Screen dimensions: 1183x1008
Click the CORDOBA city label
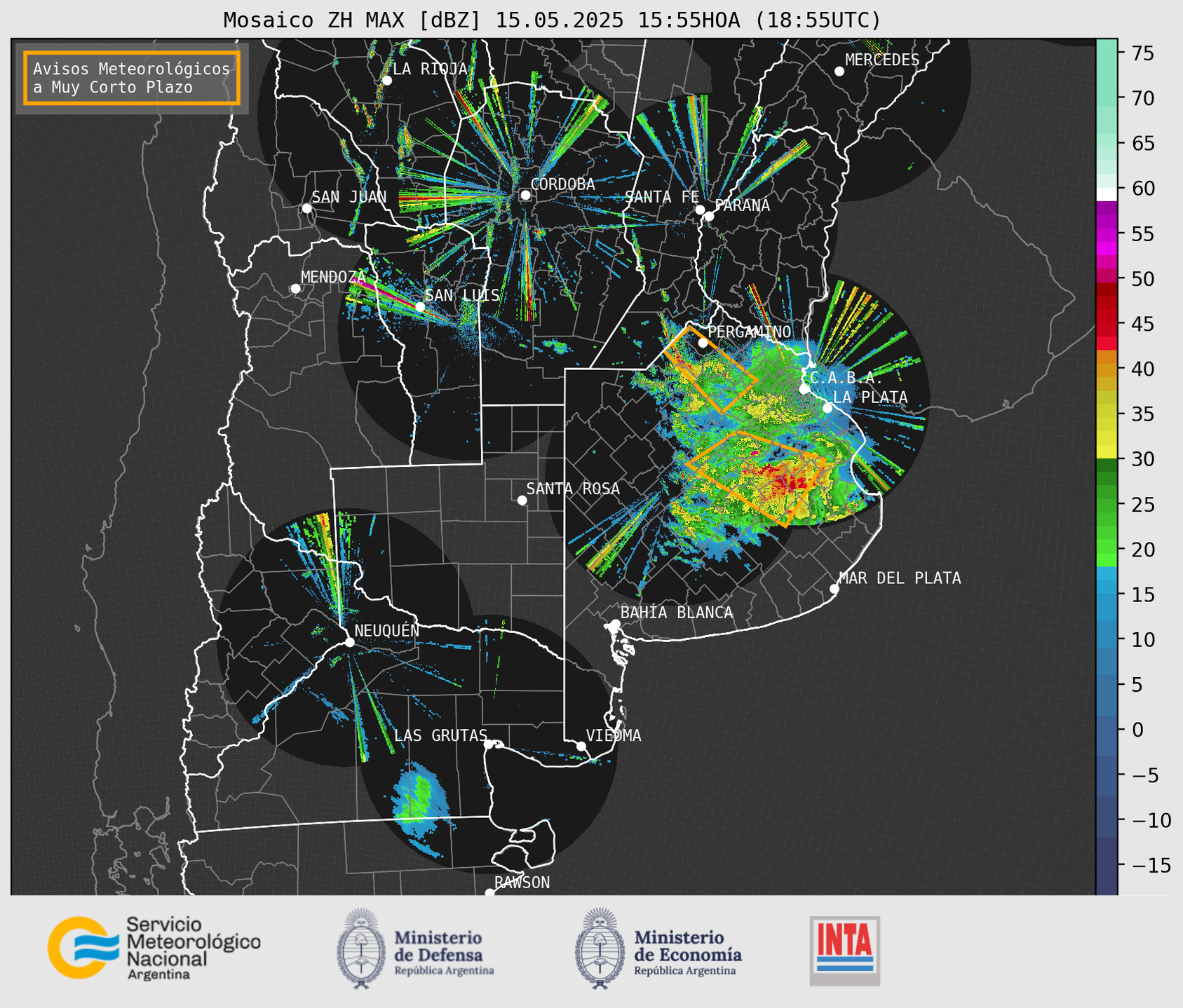coord(563,184)
